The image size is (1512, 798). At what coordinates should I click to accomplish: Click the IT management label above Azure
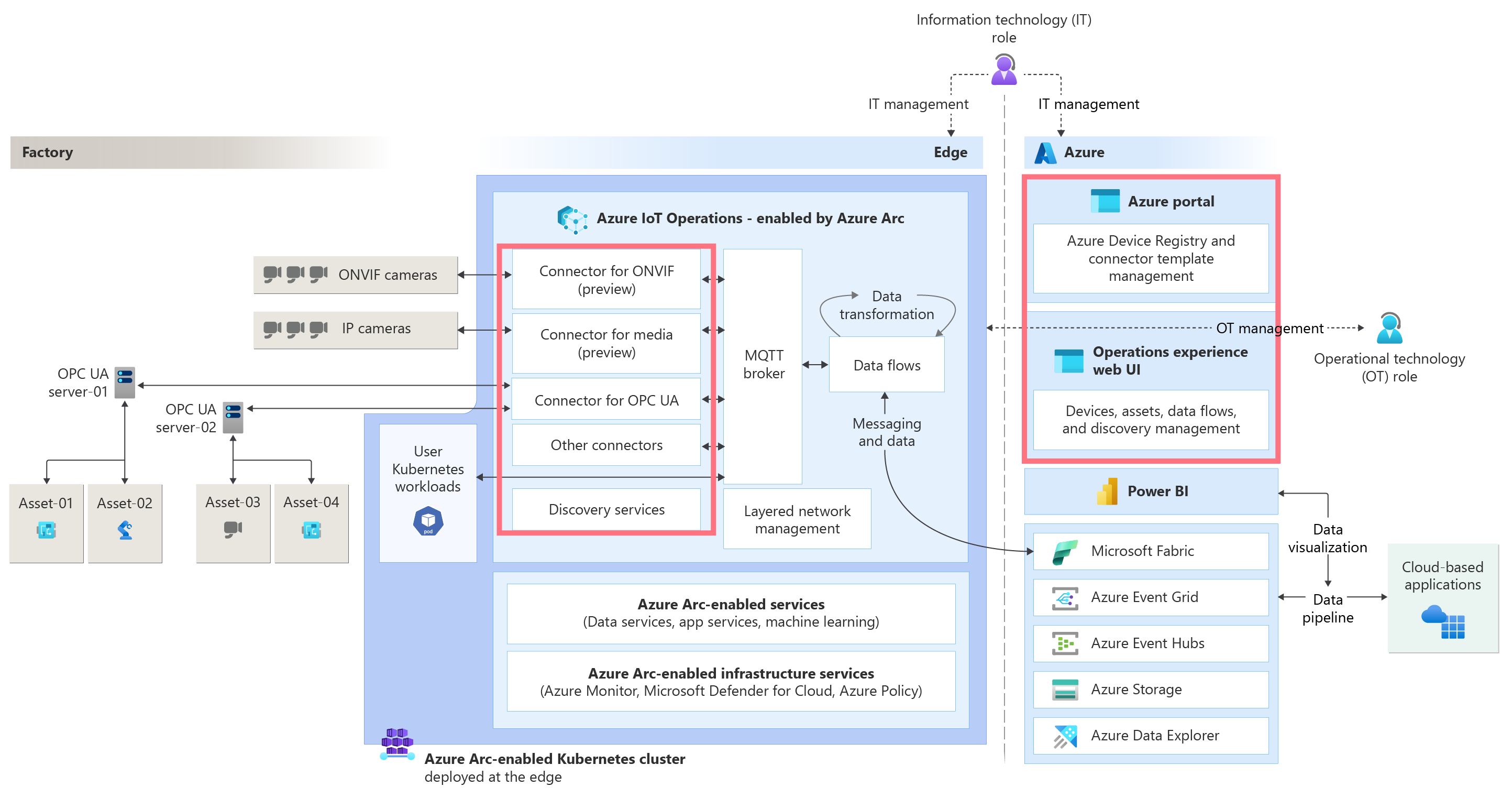click(1088, 104)
